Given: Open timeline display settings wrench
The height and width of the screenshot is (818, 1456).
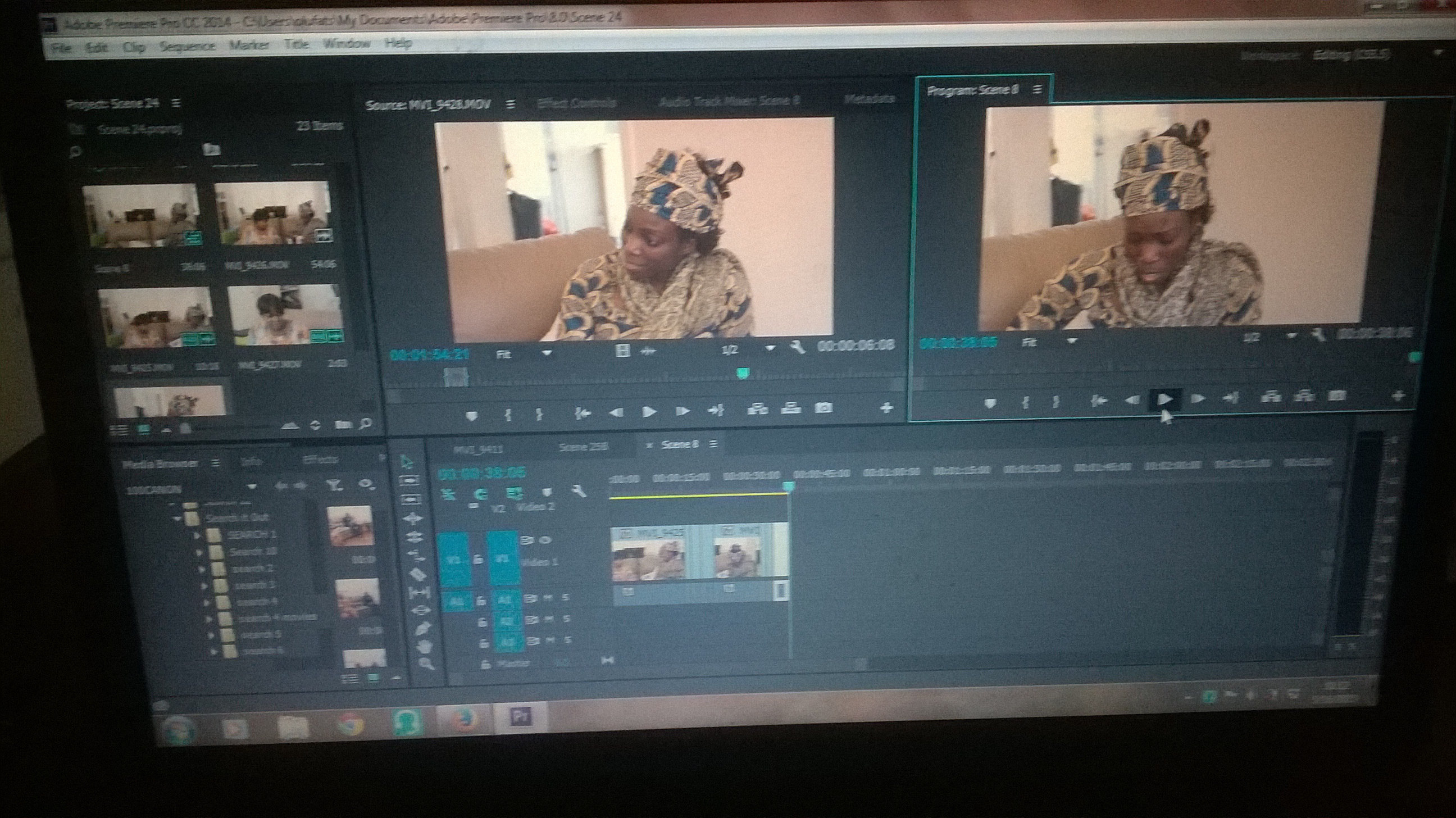Looking at the screenshot, I should [x=578, y=492].
